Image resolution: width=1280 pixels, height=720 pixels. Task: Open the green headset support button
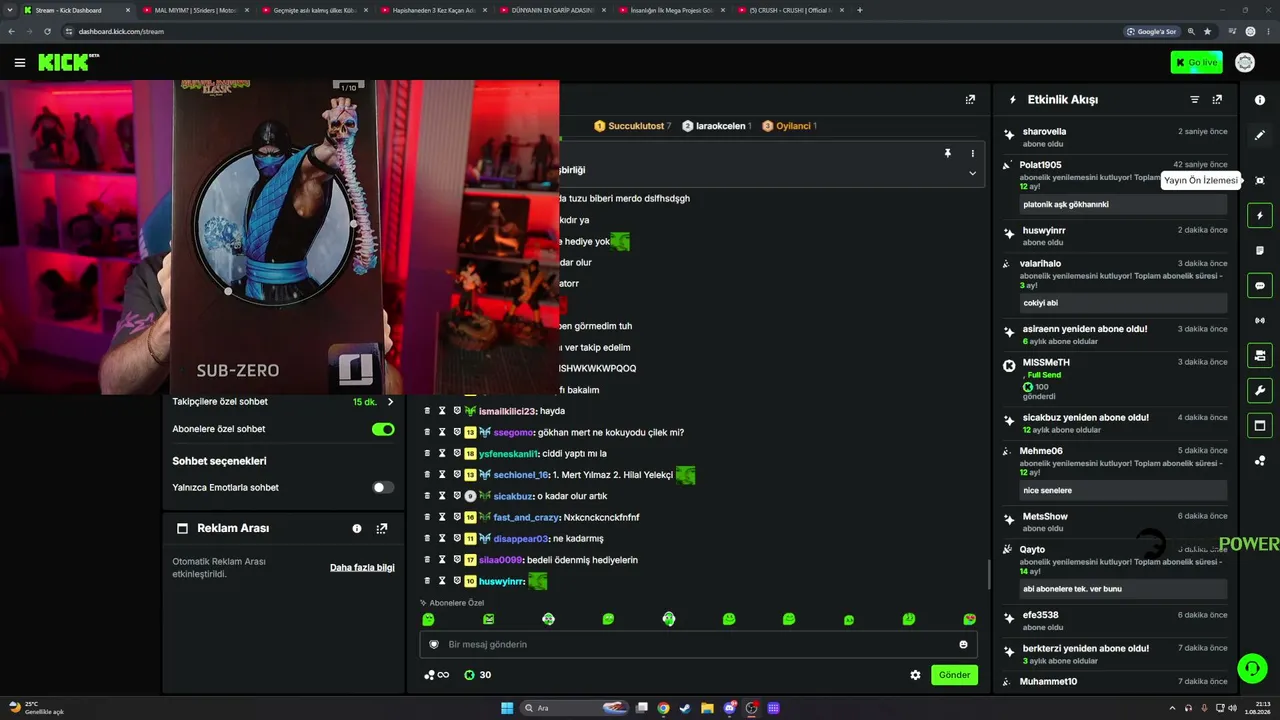point(1251,667)
